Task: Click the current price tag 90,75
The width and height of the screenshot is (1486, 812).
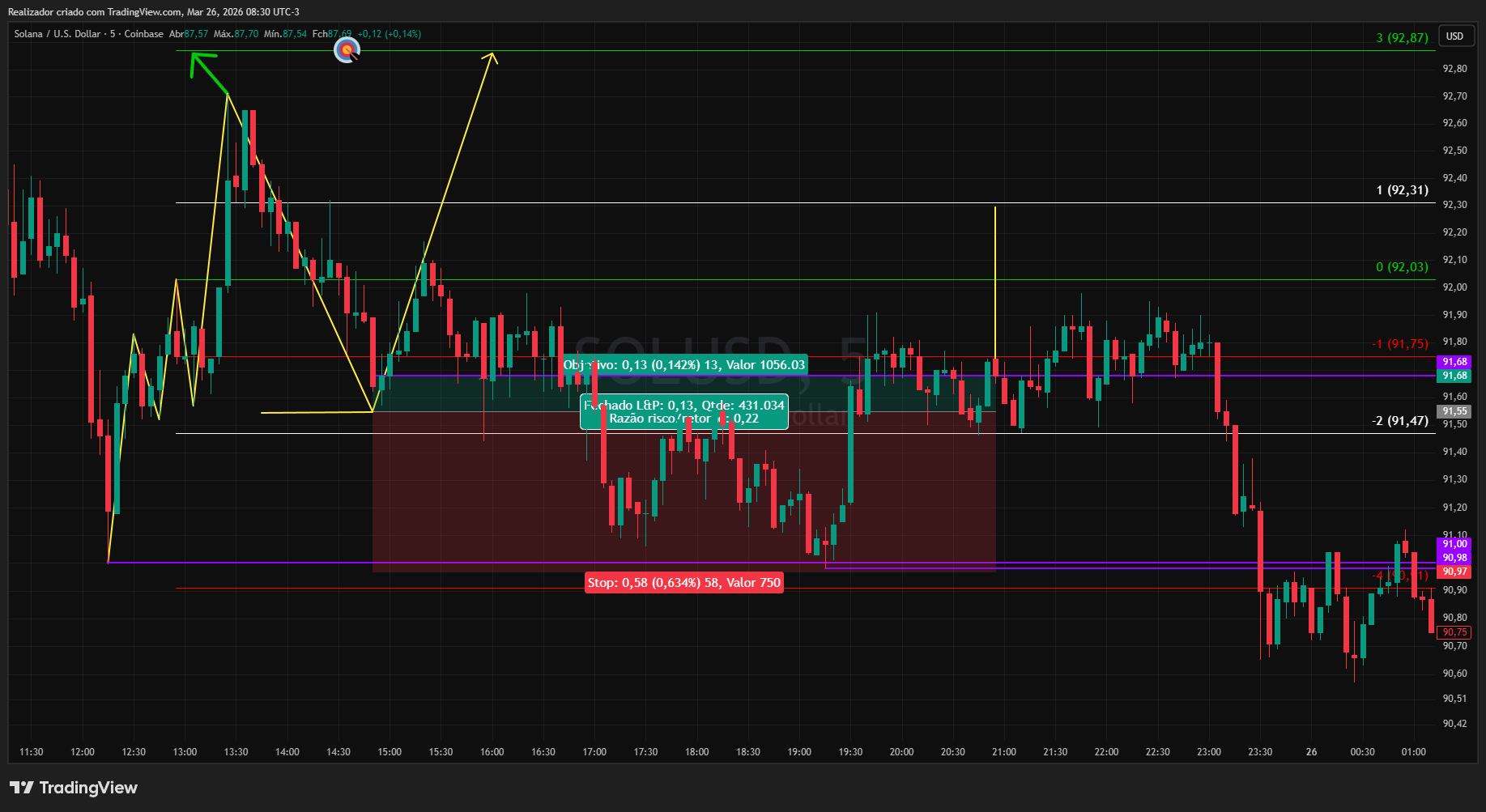Action: [1454, 632]
